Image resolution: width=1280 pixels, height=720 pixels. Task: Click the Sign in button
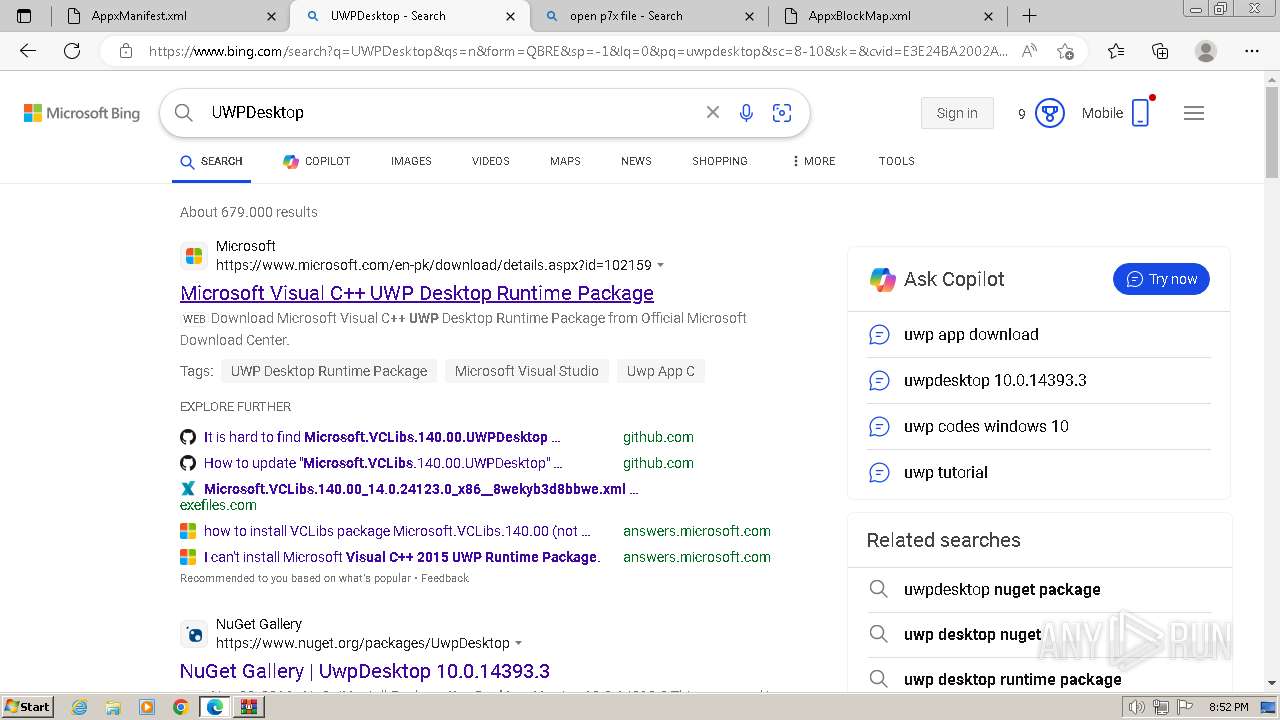click(957, 113)
